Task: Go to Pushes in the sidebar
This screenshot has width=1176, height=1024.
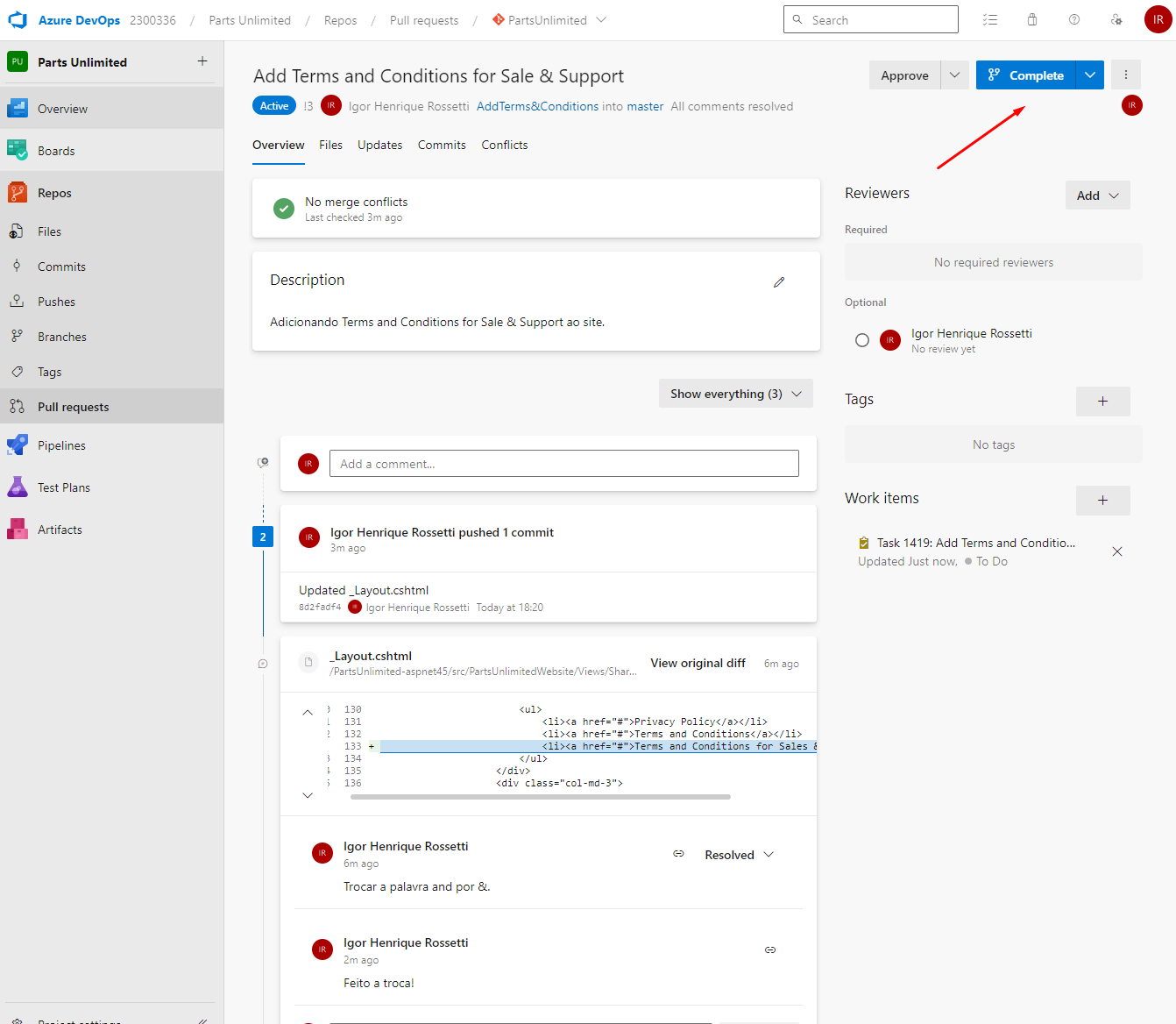Action: 55,301
